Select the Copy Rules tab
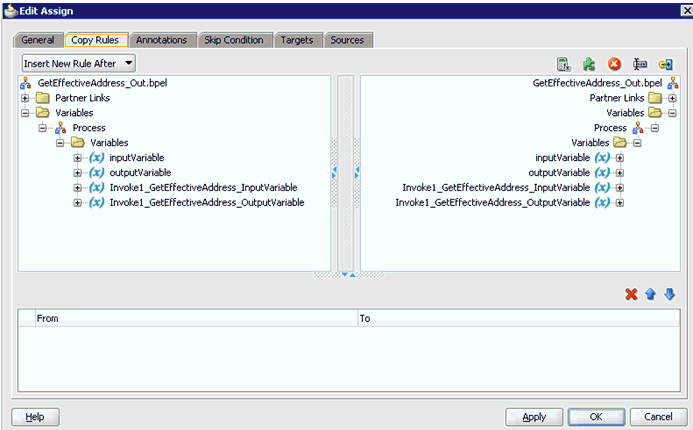 tap(95, 40)
